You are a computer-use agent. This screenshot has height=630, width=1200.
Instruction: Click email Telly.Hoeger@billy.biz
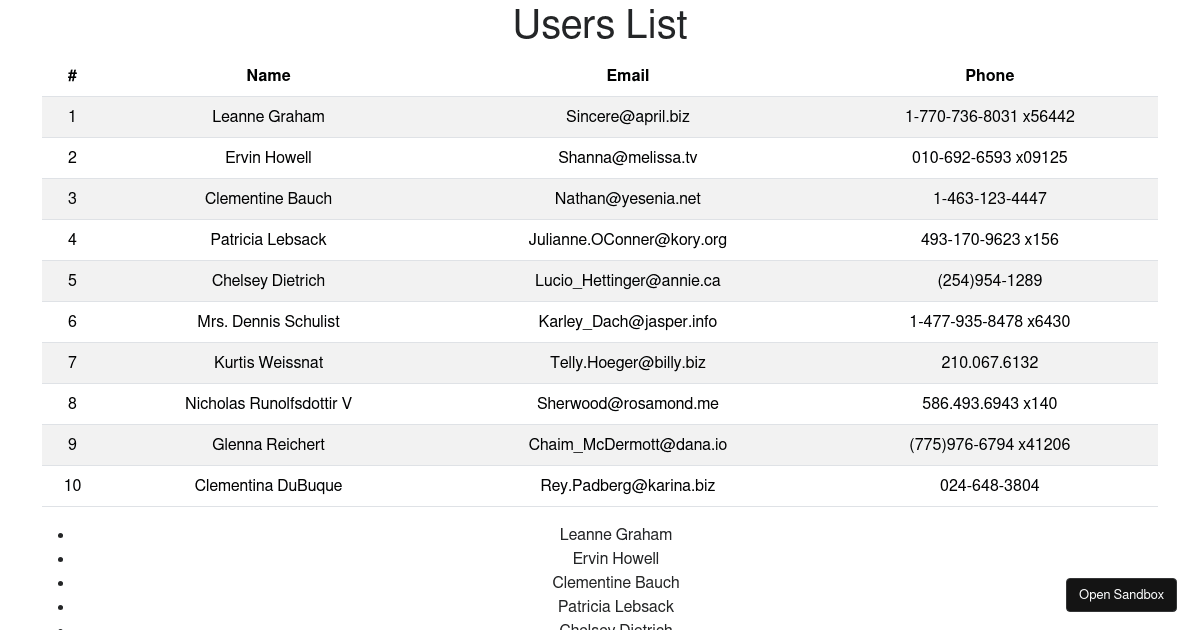[x=627, y=363]
